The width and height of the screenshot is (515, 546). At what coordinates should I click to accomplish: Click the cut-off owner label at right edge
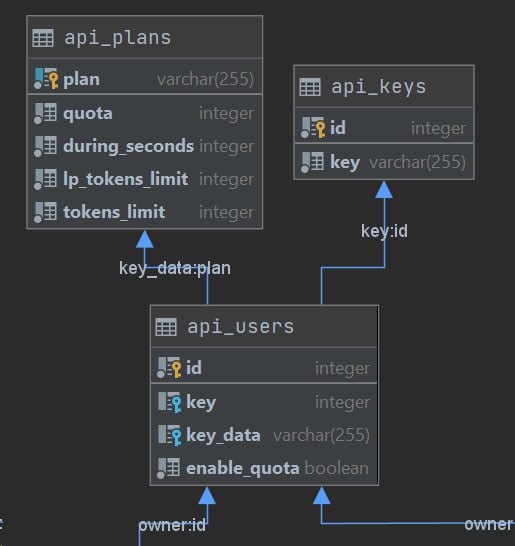pyautogui.click(x=489, y=524)
